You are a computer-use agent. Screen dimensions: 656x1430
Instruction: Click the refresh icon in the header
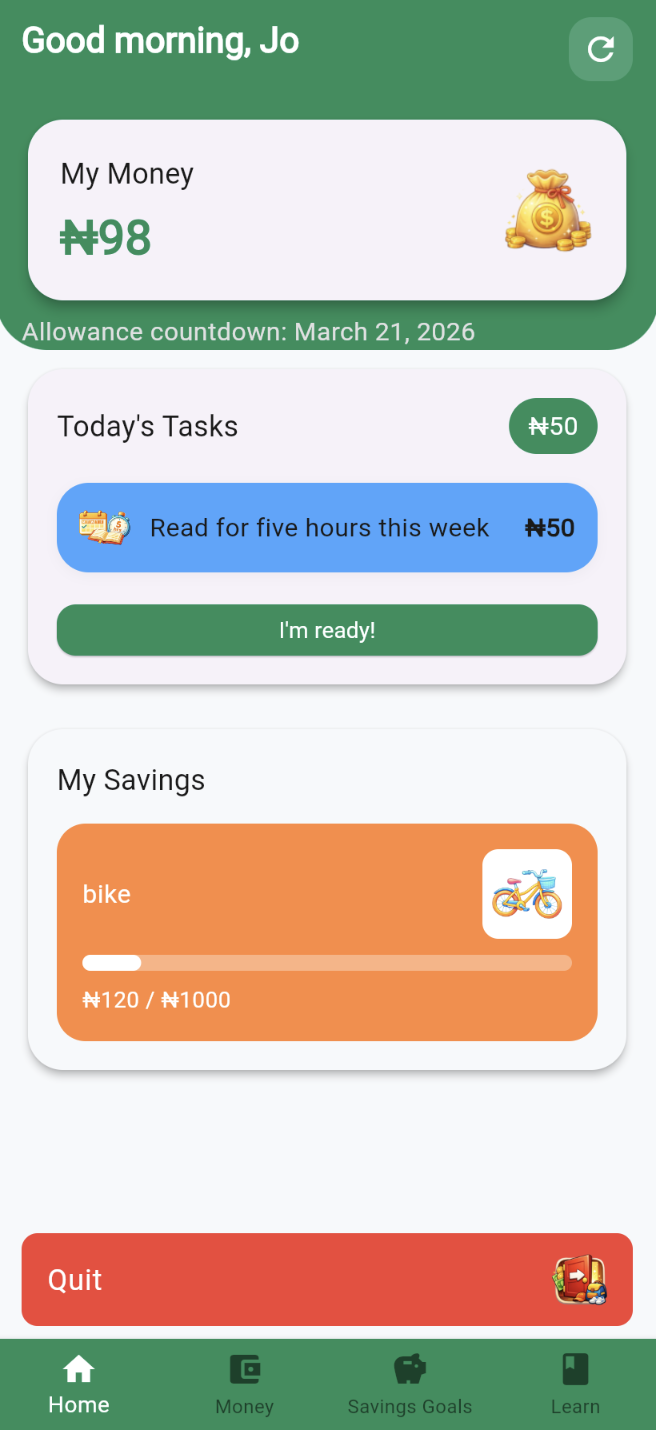coord(600,49)
